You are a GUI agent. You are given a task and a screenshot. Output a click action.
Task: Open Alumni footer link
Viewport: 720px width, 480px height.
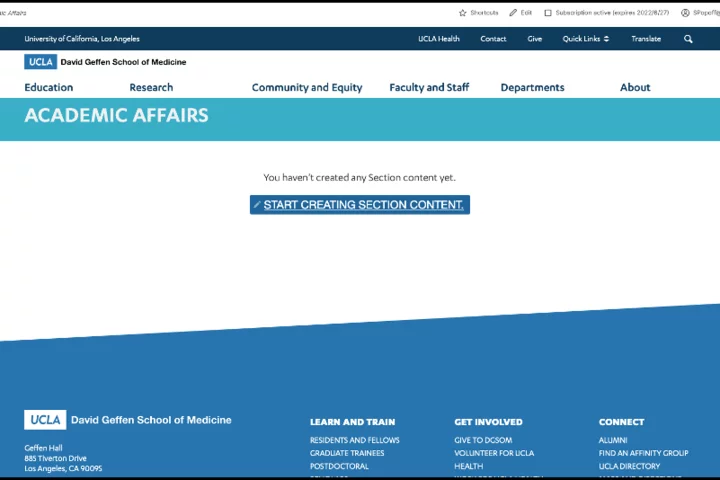coord(613,440)
